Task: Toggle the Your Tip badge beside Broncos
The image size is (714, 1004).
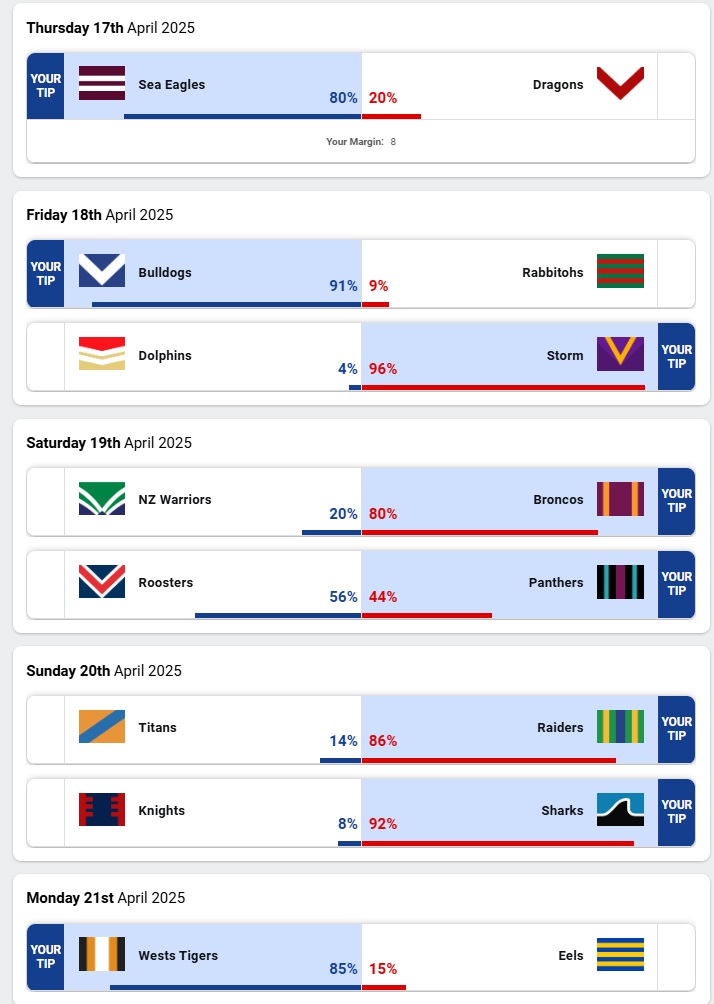Action: [676, 500]
